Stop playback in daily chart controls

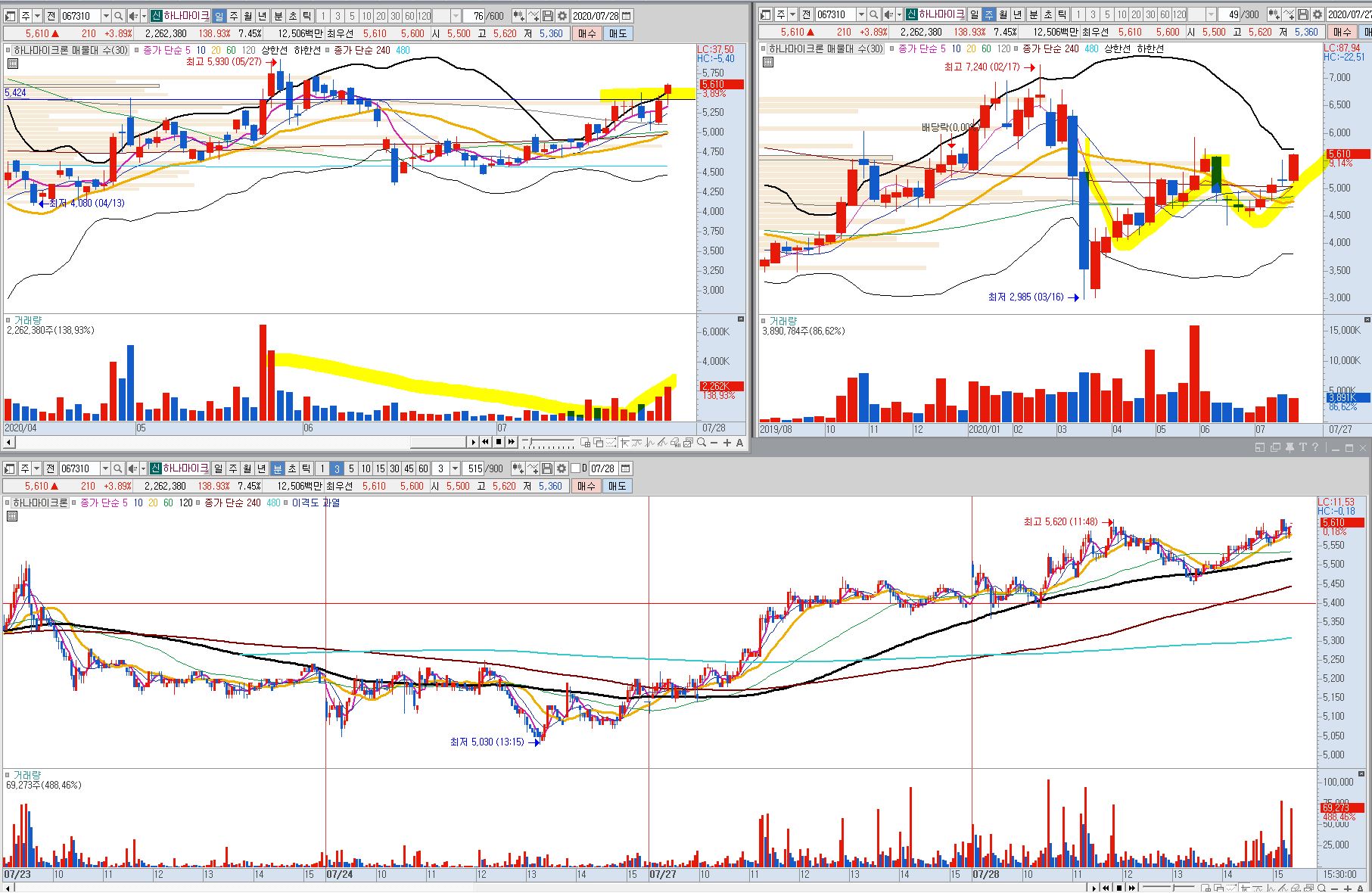click(x=499, y=442)
